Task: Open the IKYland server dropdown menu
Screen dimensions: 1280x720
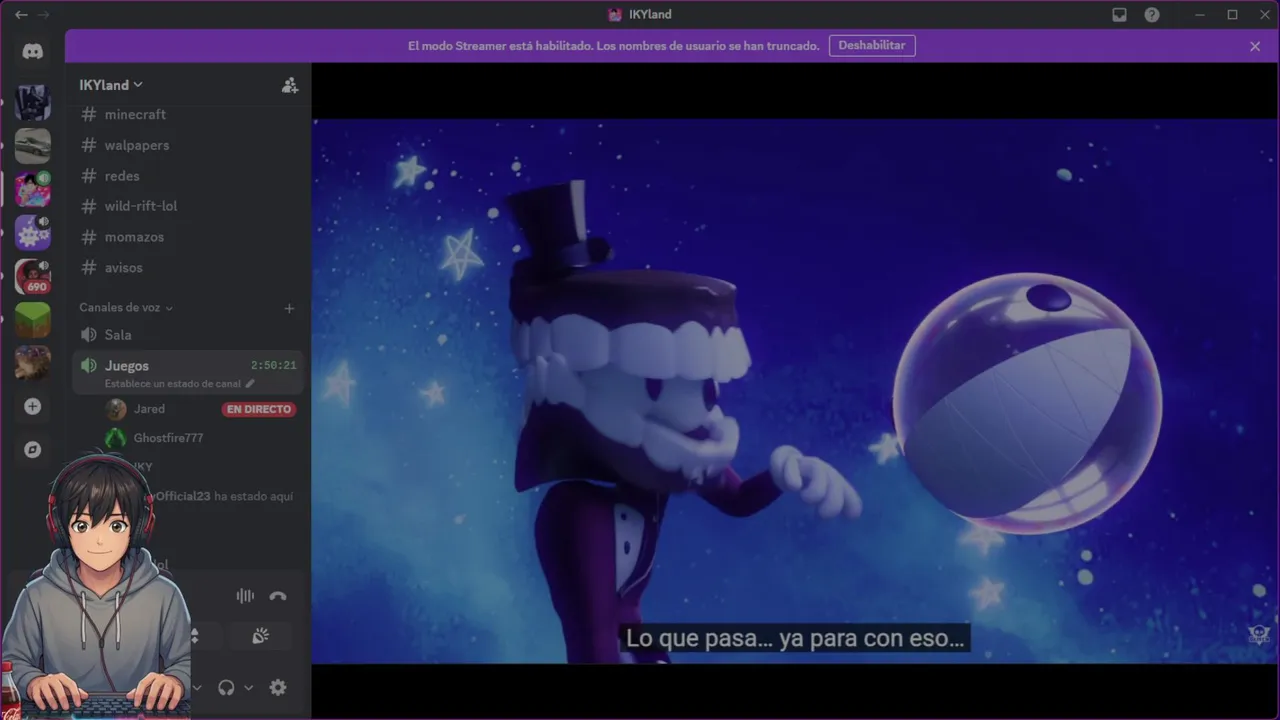Action: pos(111,85)
